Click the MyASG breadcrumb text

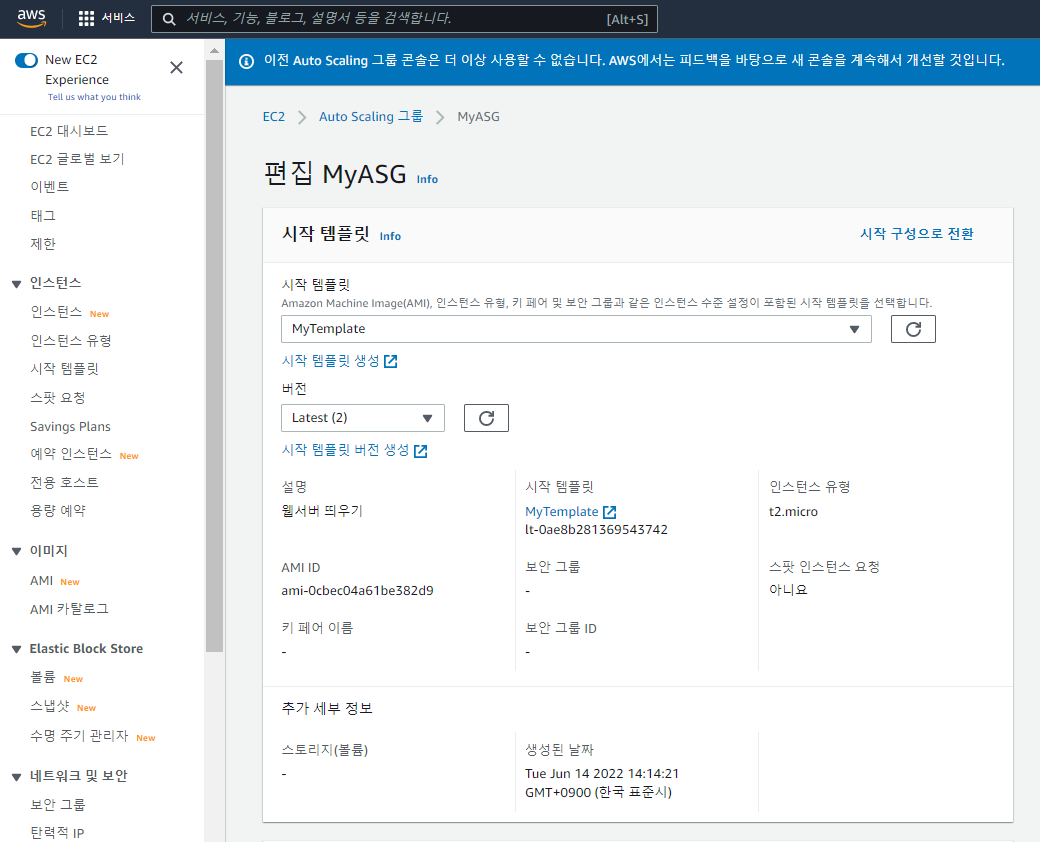click(478, 117)
